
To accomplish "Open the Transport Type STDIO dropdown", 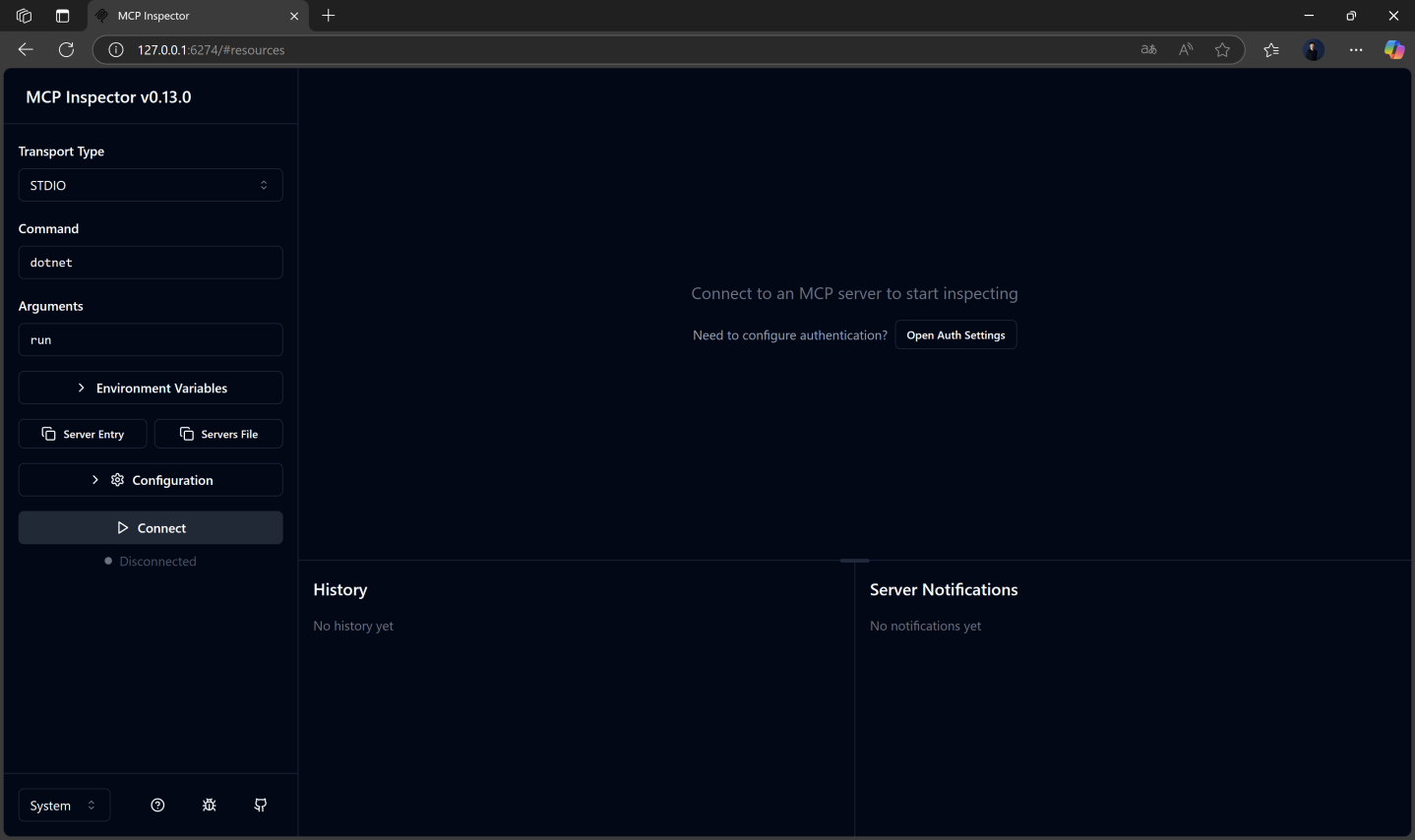I will [151, 185].
